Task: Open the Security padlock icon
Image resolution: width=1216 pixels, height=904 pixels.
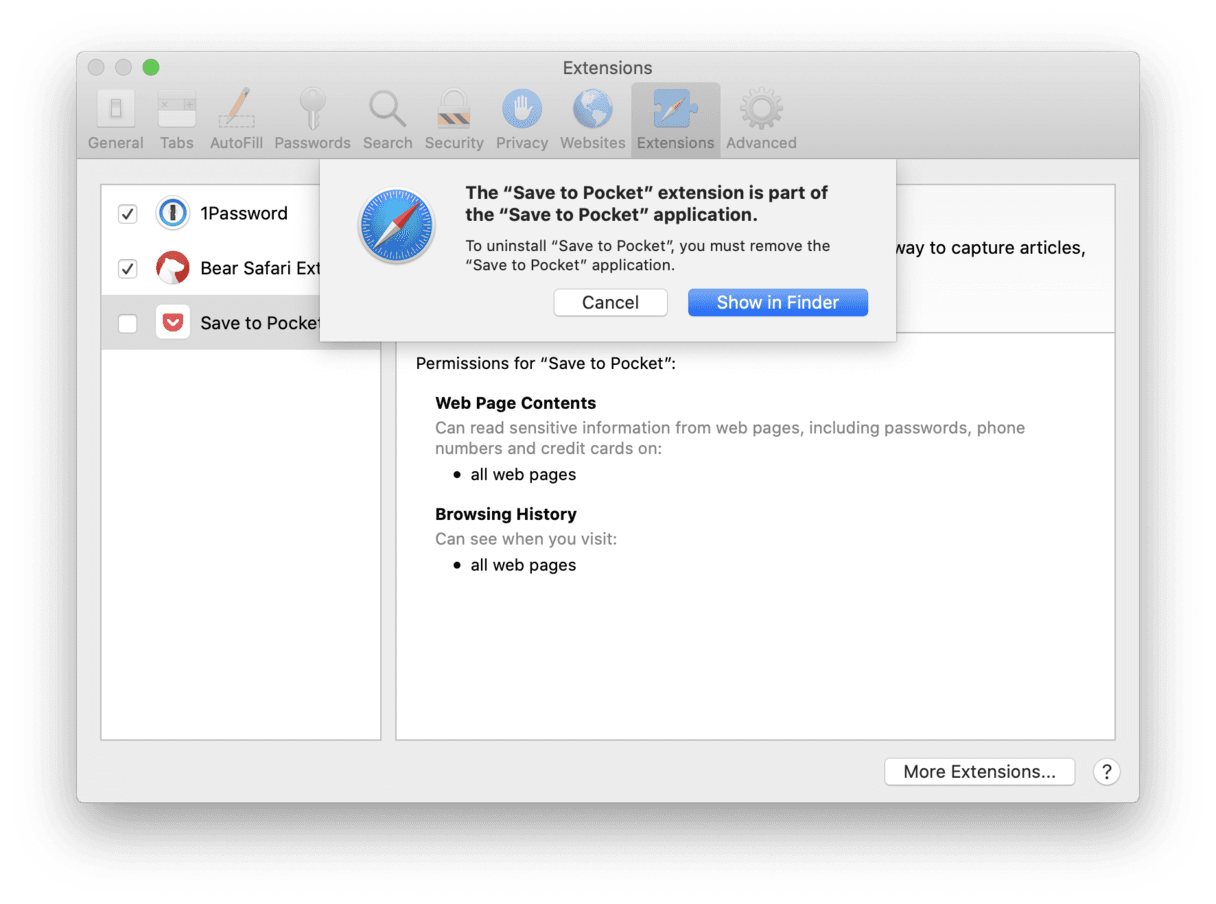Action: pos(454,109)
